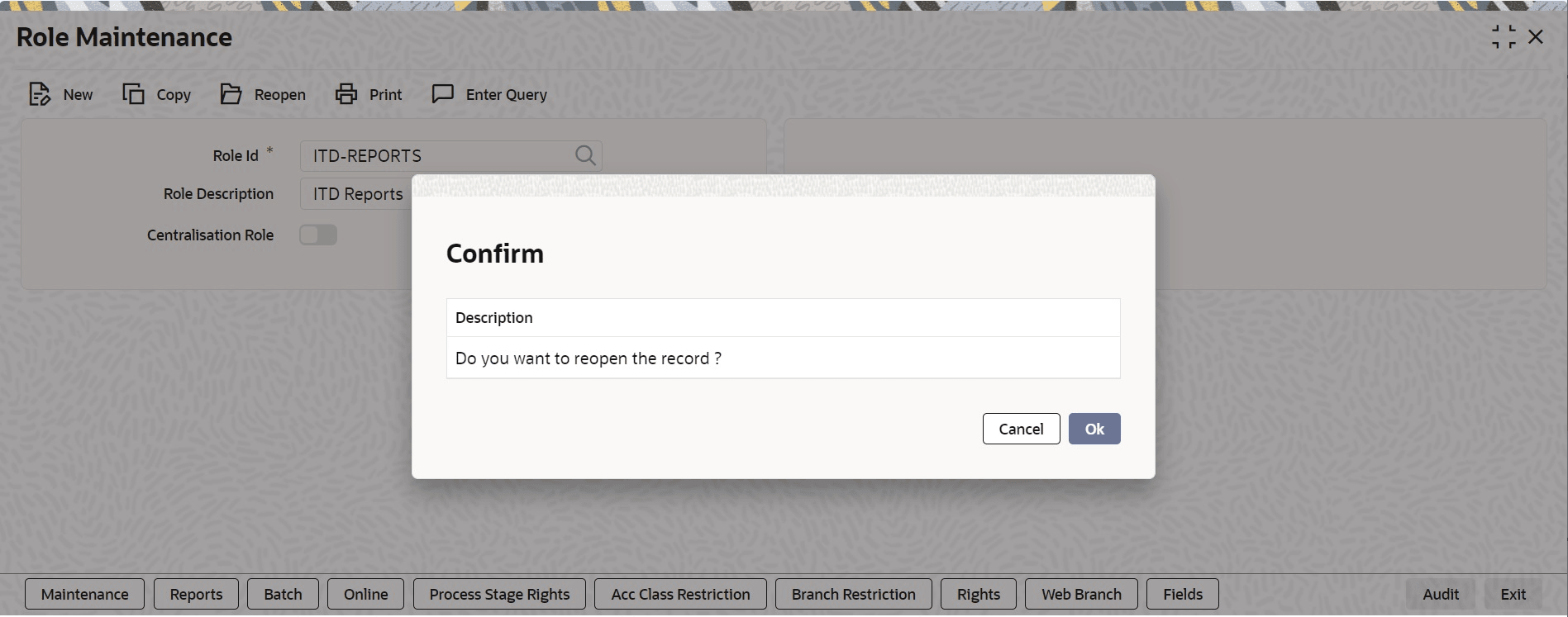Click the Print icon
This screenshot has height=617, width=1568.
[x=369, y=94]
